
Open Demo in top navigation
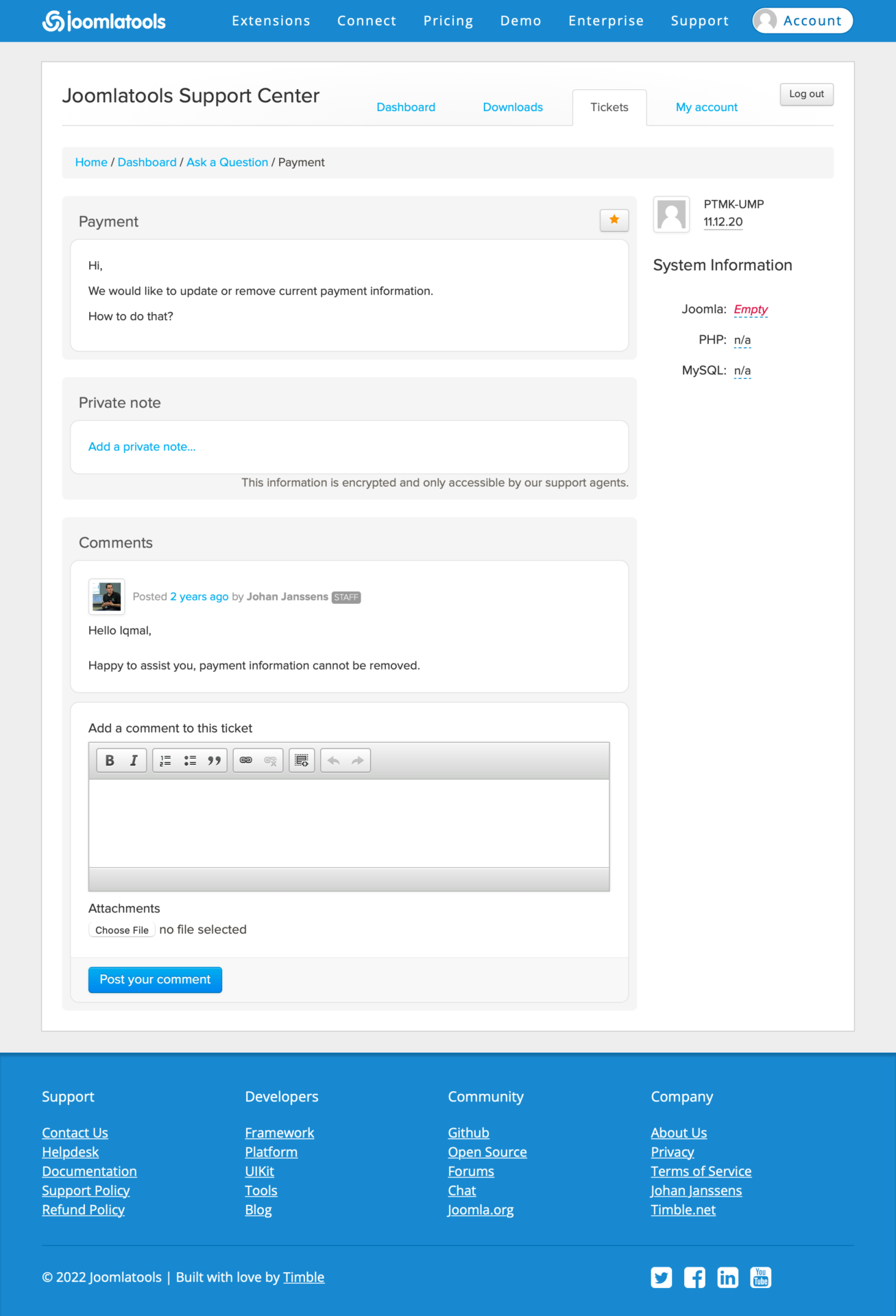(x=521, y=21)
